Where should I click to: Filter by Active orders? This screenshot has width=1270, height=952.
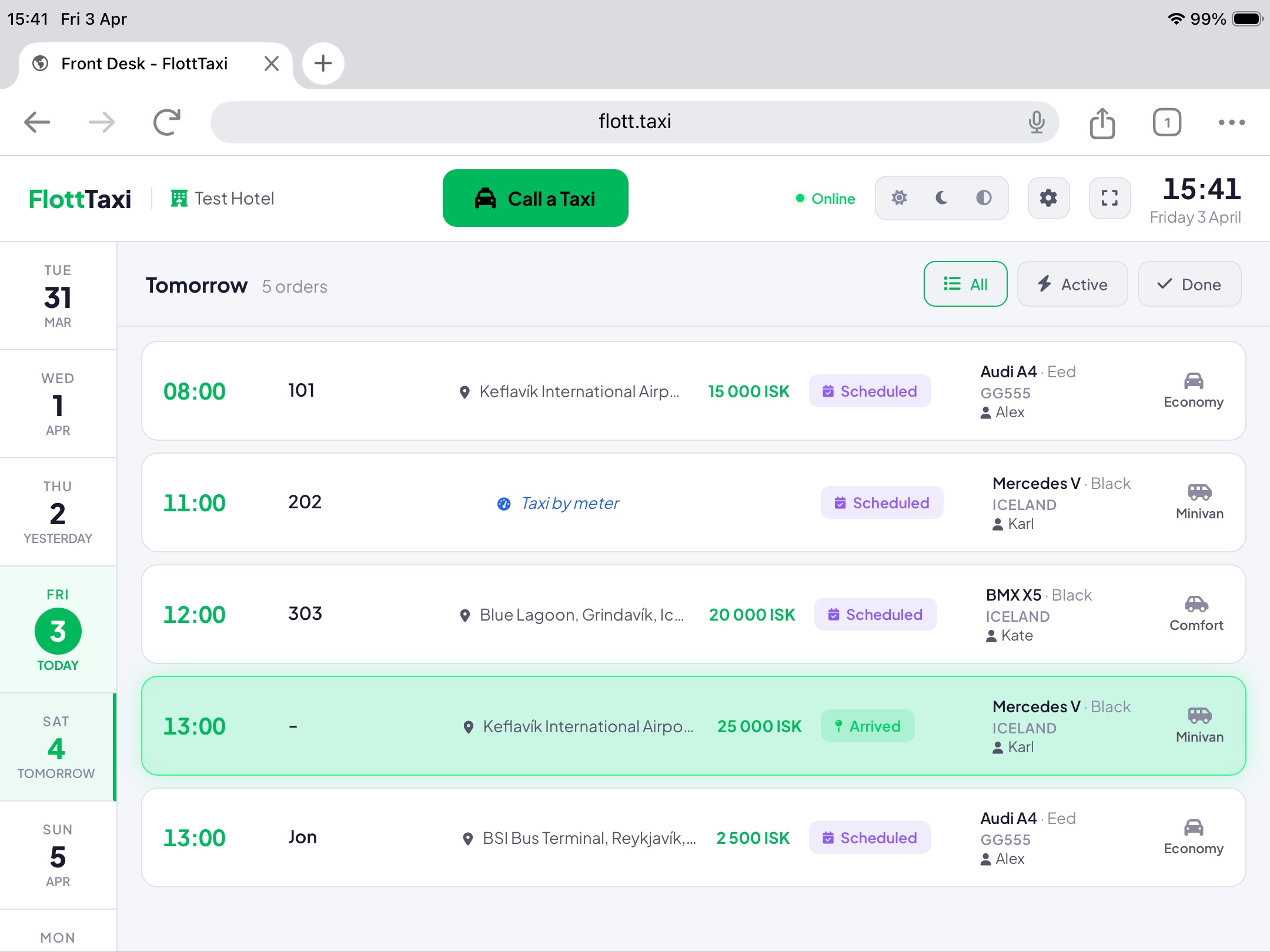click(x=1072, y=284)
